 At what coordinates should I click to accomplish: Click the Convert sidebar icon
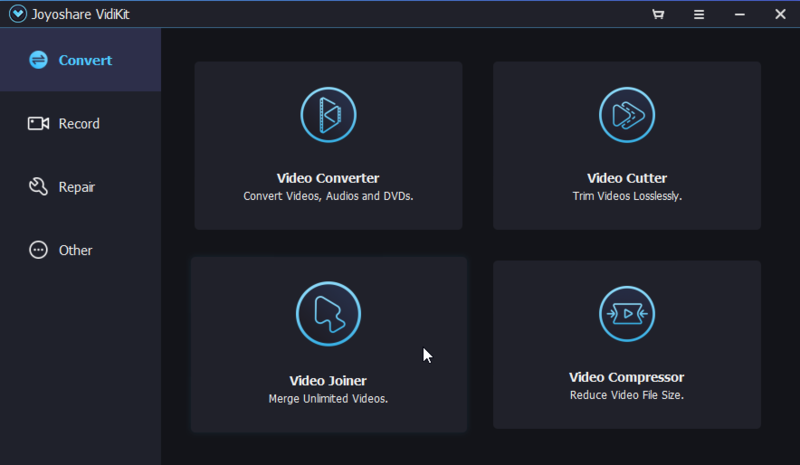pos(38,60)
